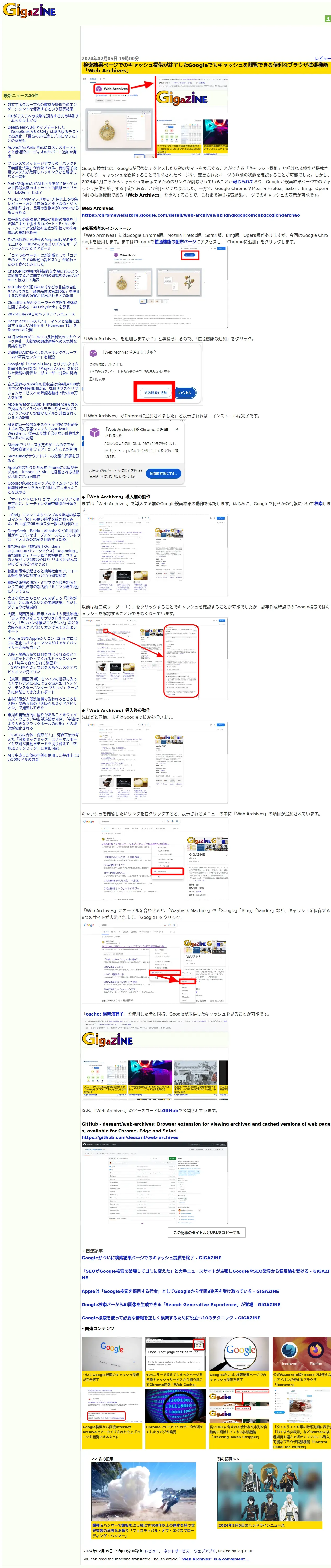
Task: Open related article about SEO and Google search backlash
Action: 205,1274
